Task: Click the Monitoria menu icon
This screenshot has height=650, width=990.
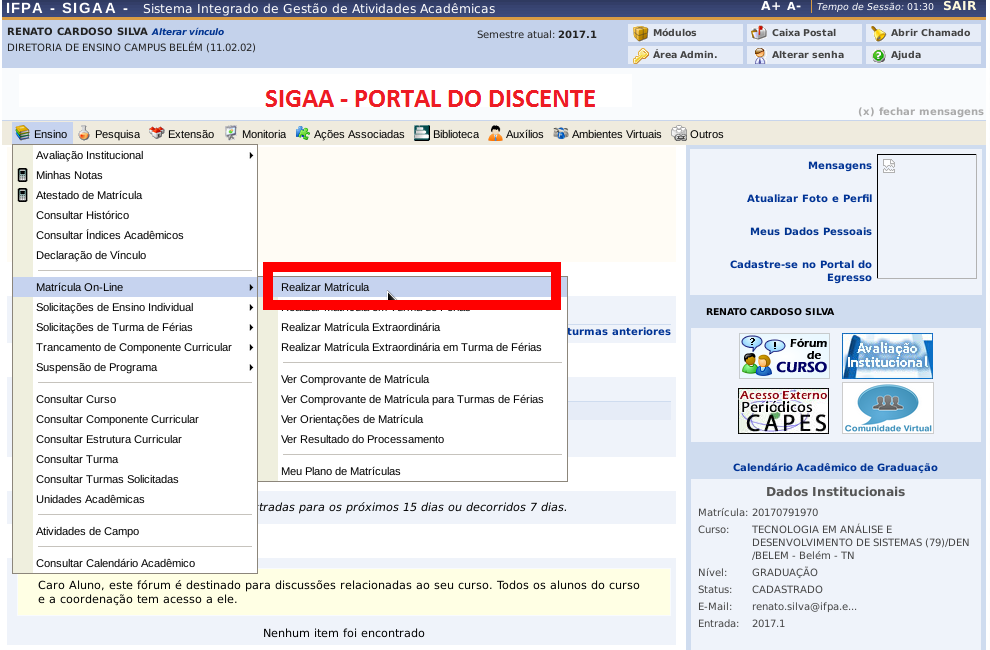Action: (231, 133)
